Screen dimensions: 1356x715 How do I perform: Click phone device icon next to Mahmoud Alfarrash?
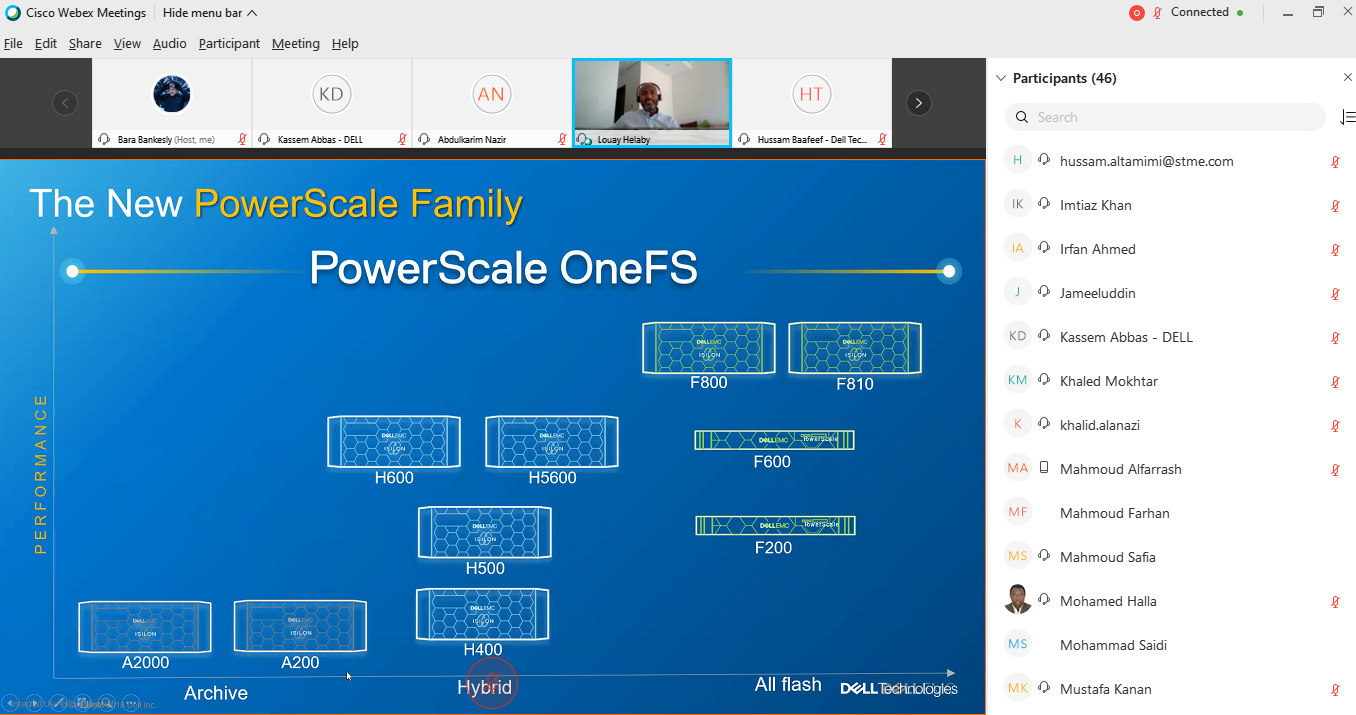[x=1044, y=469]
